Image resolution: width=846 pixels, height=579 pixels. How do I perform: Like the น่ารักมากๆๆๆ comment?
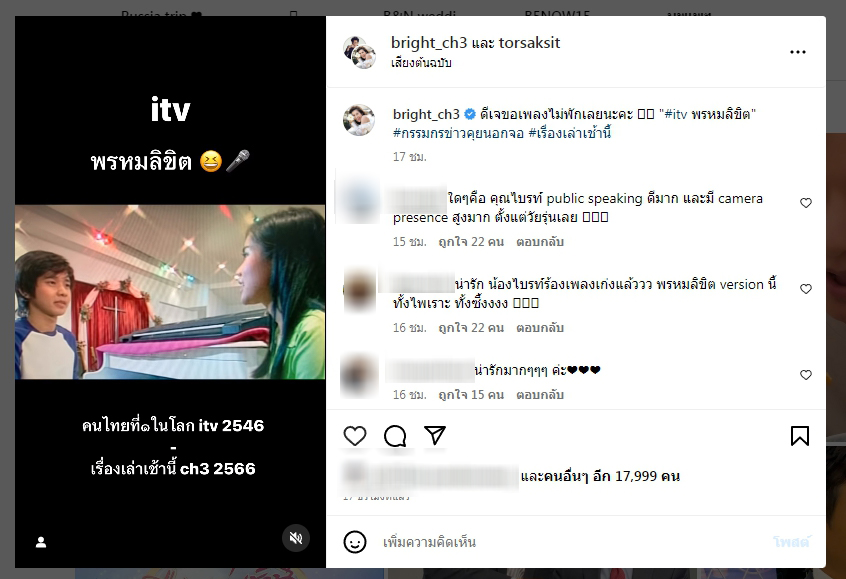[x=806, y=375]
